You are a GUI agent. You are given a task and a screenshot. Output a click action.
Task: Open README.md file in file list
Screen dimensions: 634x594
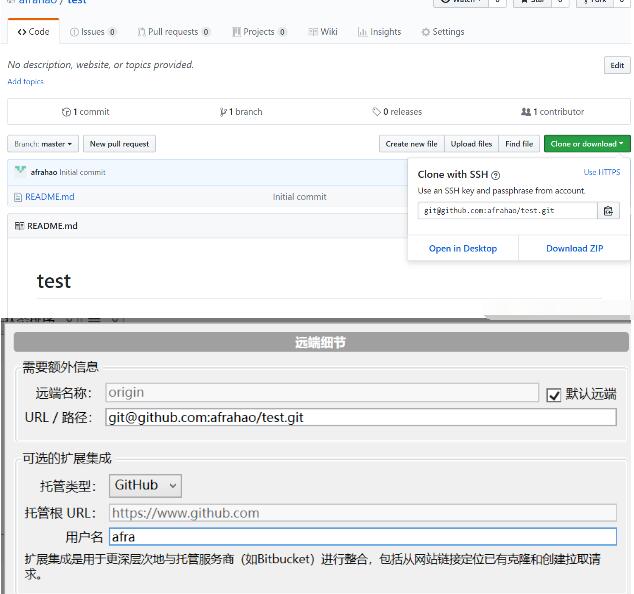(50, 197)
